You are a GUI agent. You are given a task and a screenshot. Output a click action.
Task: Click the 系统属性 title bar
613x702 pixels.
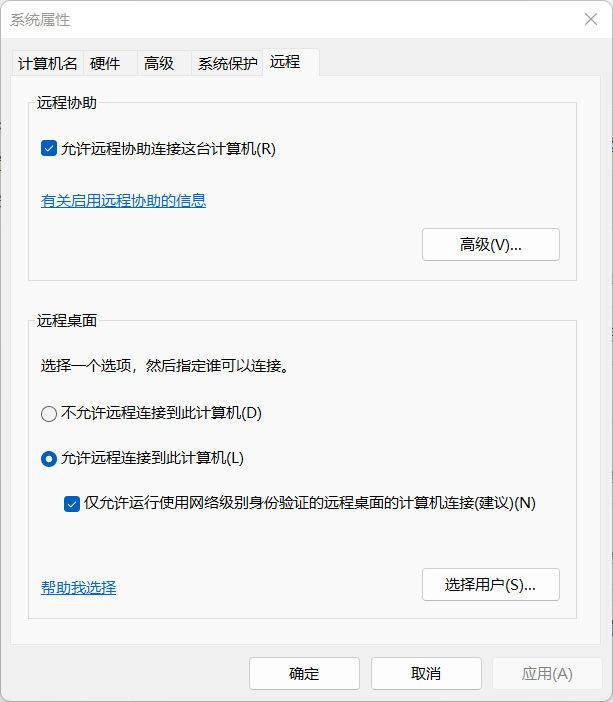point(300,19)
